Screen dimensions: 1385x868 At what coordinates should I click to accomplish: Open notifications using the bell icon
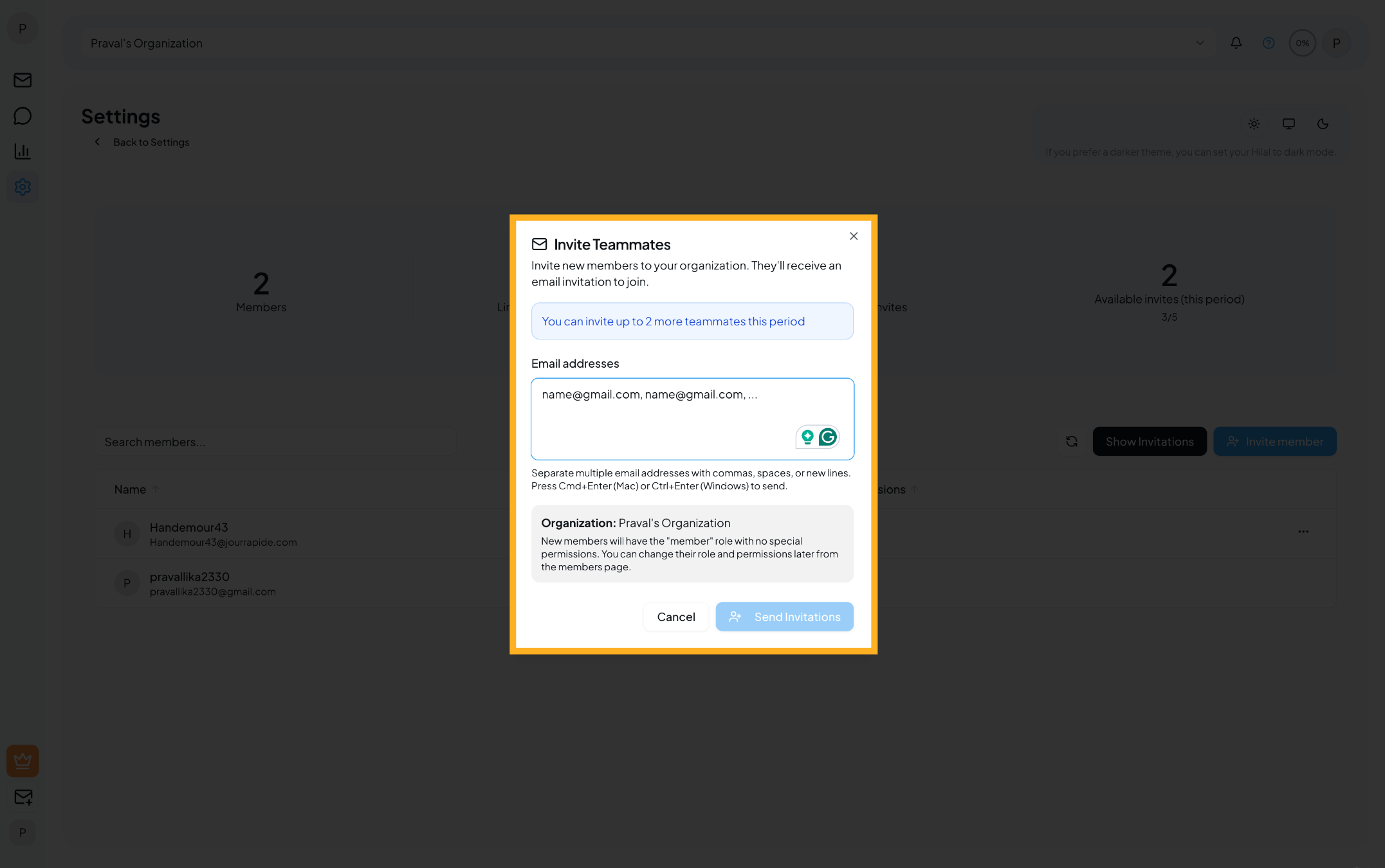point(1236,42)
